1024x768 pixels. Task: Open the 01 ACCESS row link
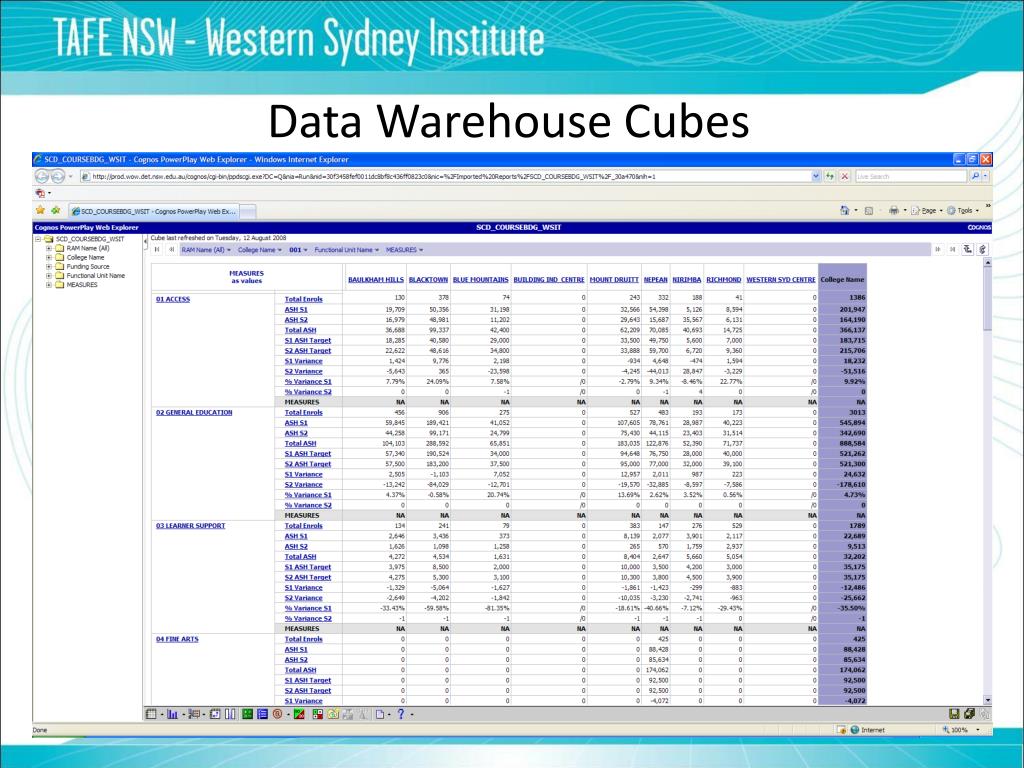coord(173,299)
